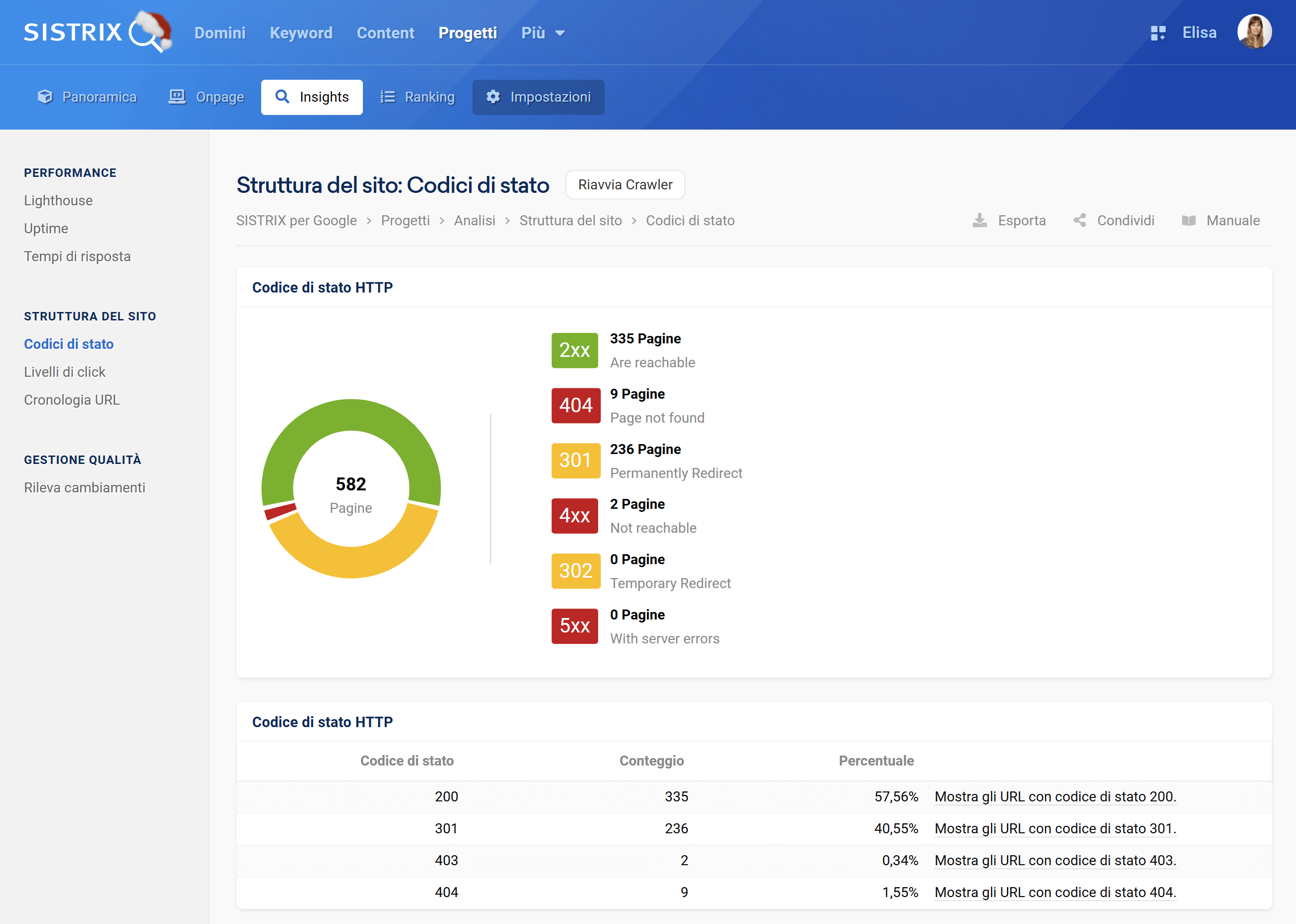
Task: Open Lighthouse under Performance
Action: point(58,201)
